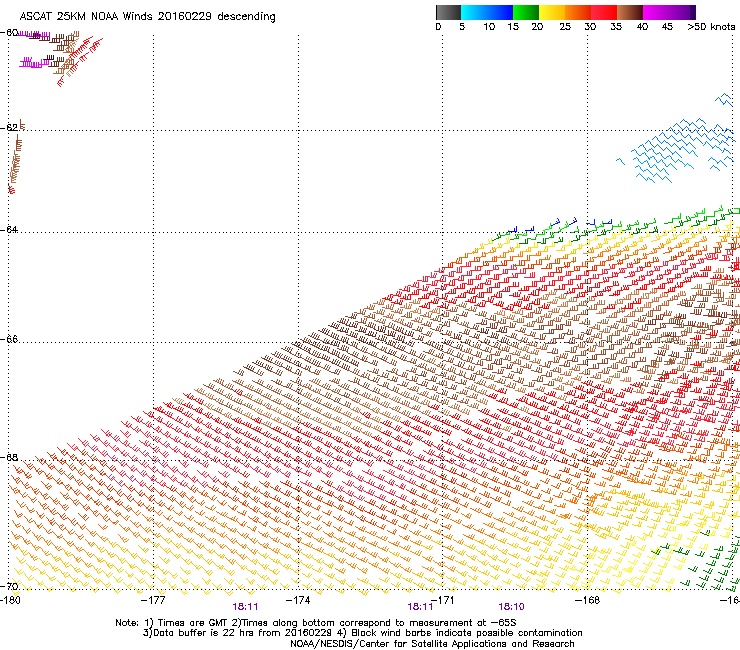Viewport: 740px width, 650px height.
Task: Select the red 30-35 knots legend segment
Action: [x=604, y=12]
